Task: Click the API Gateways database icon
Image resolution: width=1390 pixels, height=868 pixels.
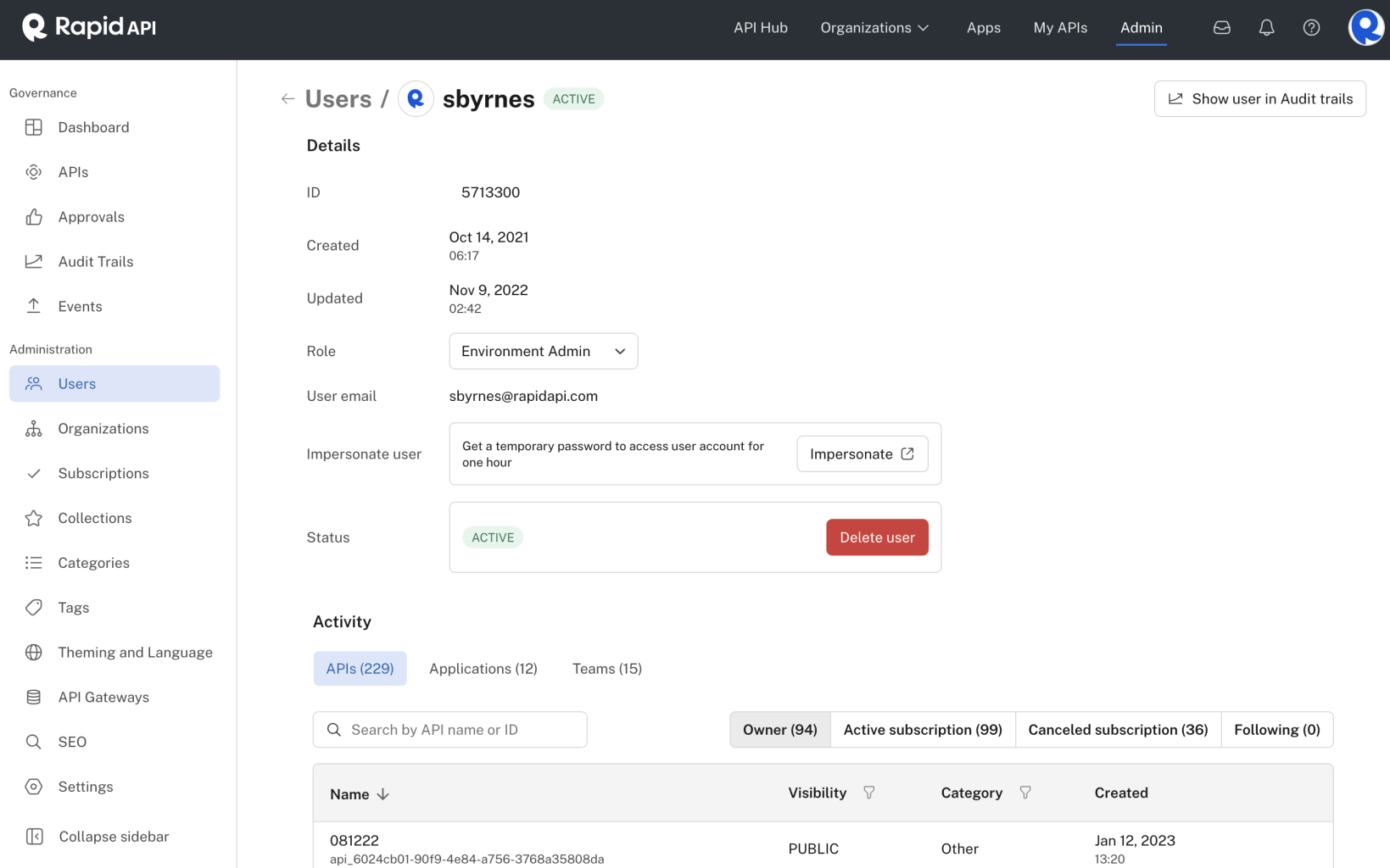Action: tap(34, 697)
